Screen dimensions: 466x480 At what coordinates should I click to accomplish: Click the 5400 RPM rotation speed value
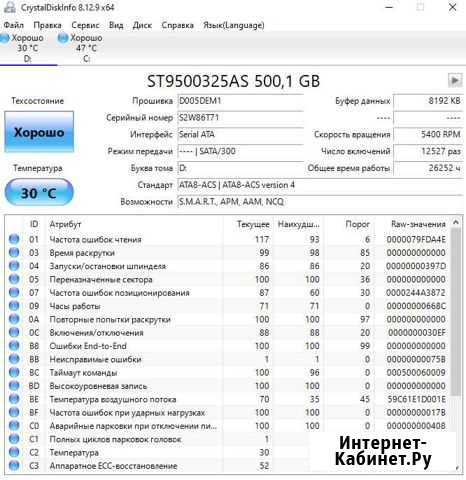point(428,134)
